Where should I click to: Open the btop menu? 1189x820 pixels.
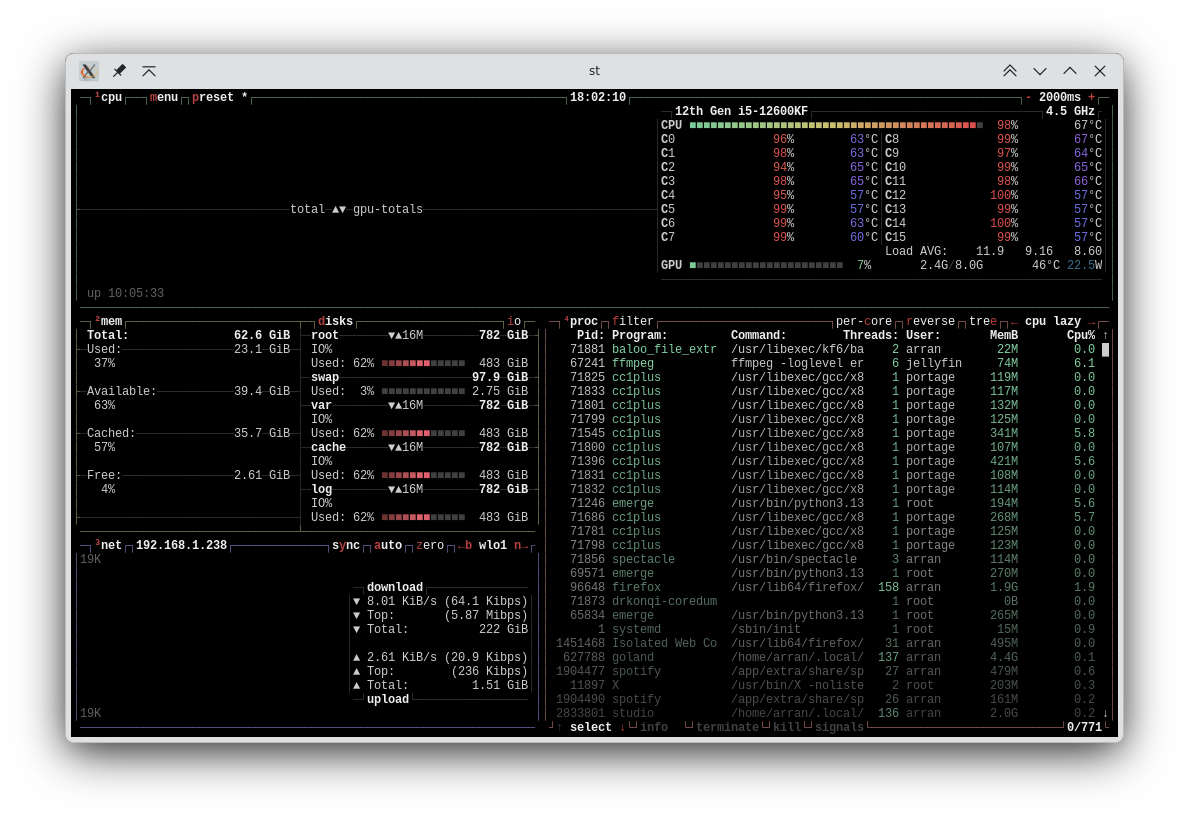pos(164,97)
